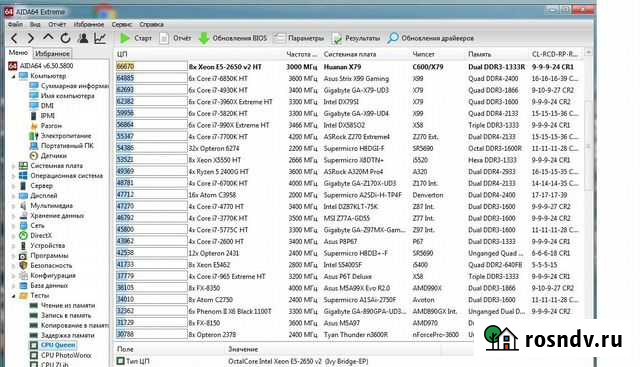Open the graph chart toolbar icon
The height and width of the screenshot is (367, 640).
tap(100, 38)
